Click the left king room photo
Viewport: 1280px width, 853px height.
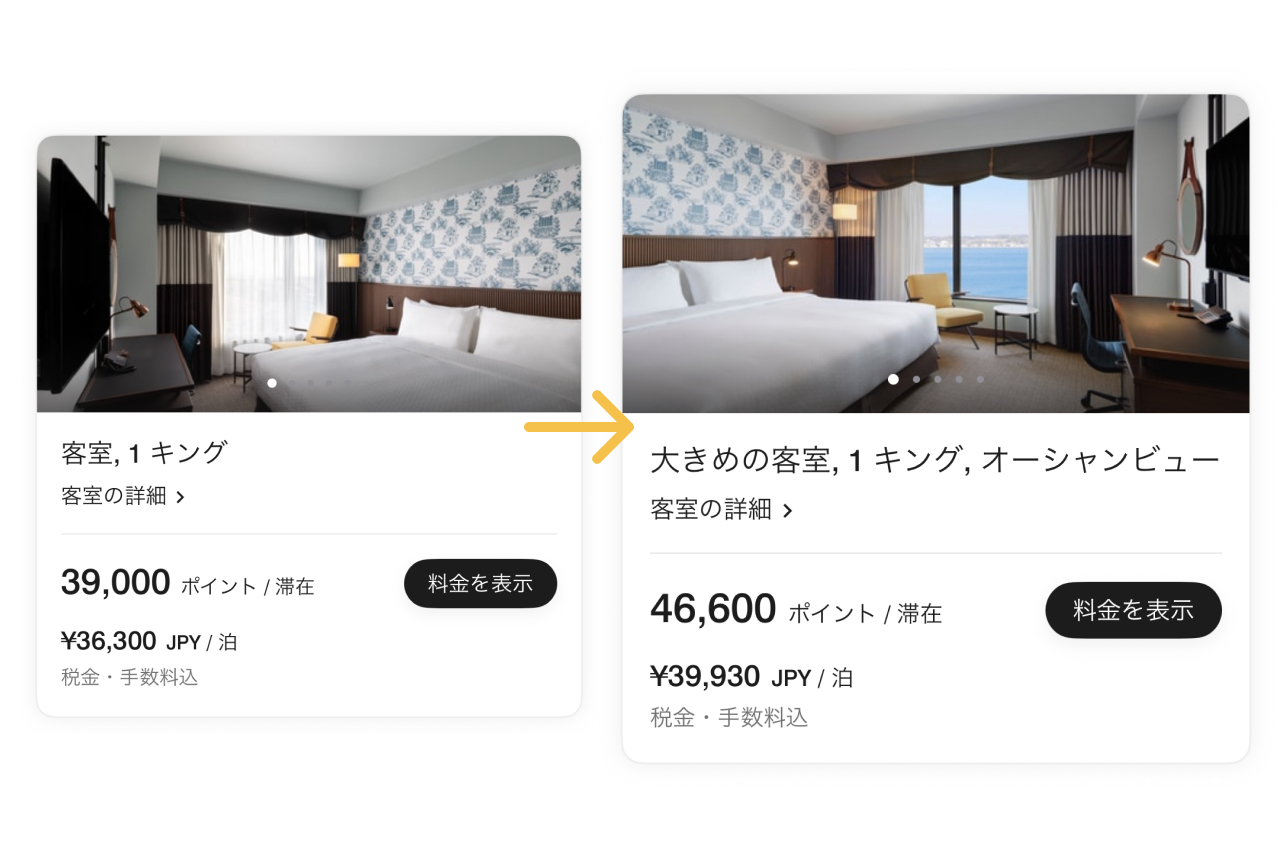309,274
